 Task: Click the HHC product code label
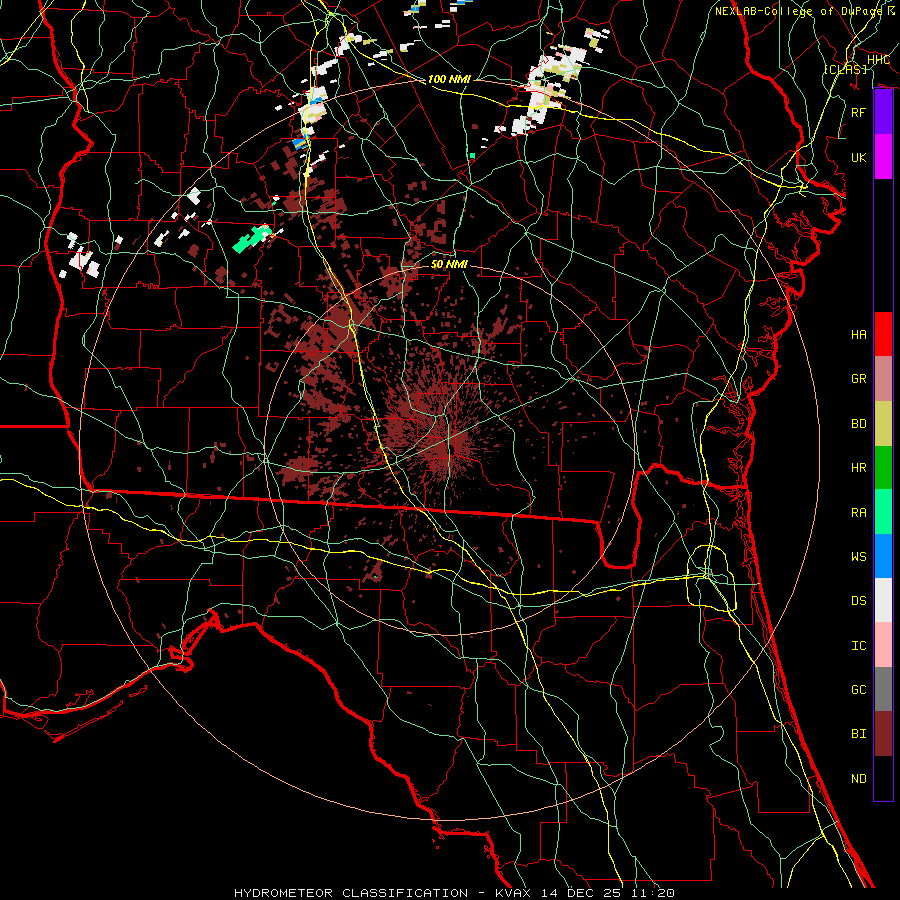(878, 60)
